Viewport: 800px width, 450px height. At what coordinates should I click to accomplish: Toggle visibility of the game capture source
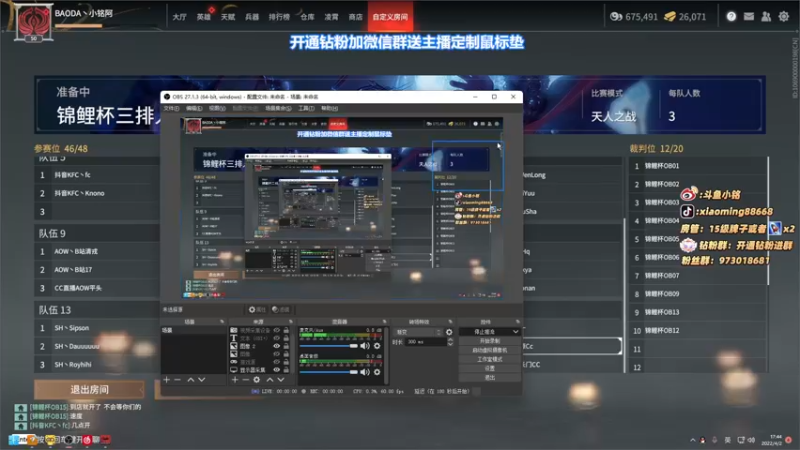[x=277, y=362]
